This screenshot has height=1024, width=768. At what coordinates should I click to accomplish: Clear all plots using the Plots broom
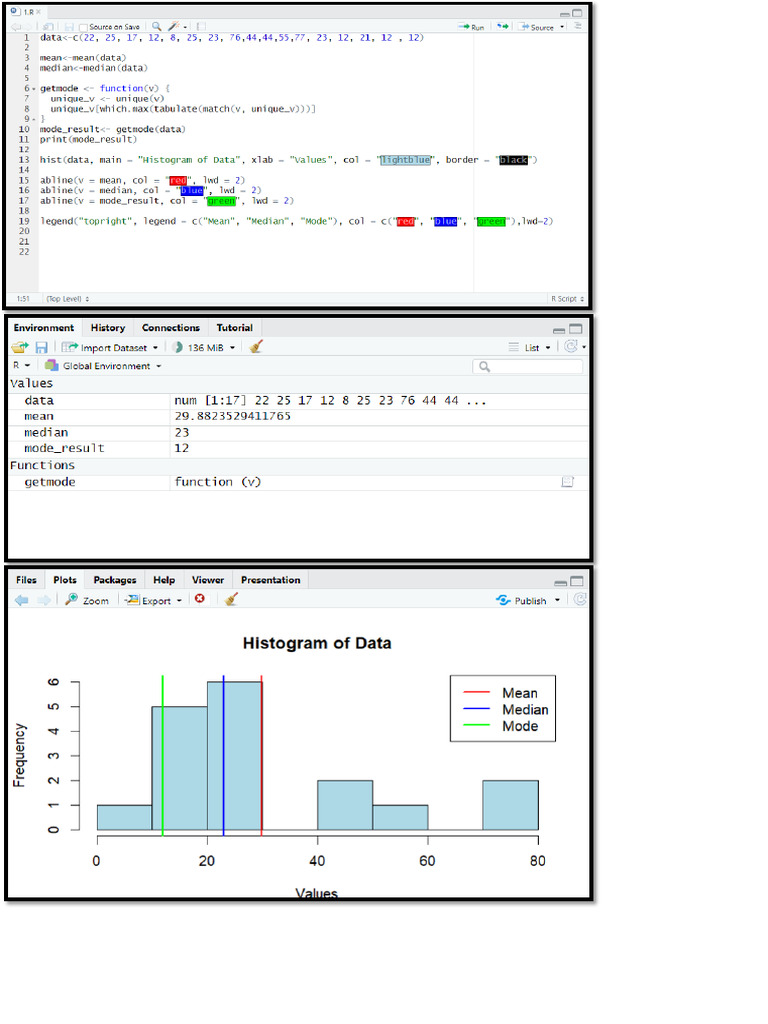coord(231,599)
